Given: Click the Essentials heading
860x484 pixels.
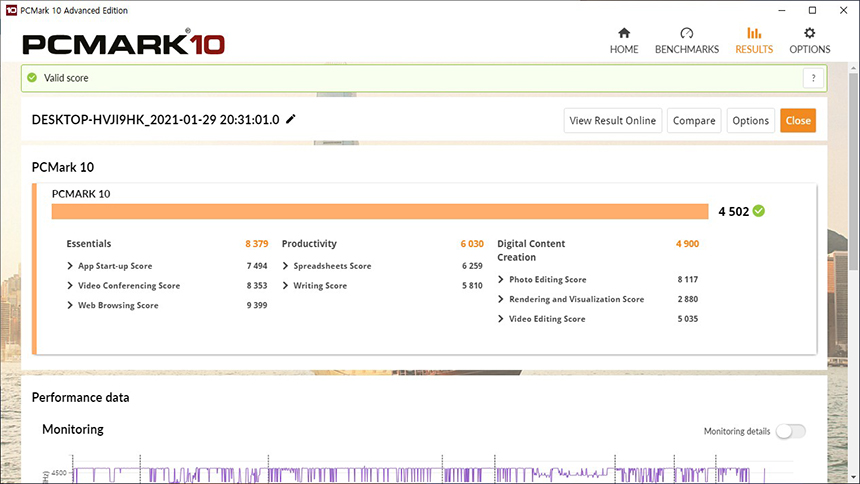Looking at the screenshot, I should (89, 244).
